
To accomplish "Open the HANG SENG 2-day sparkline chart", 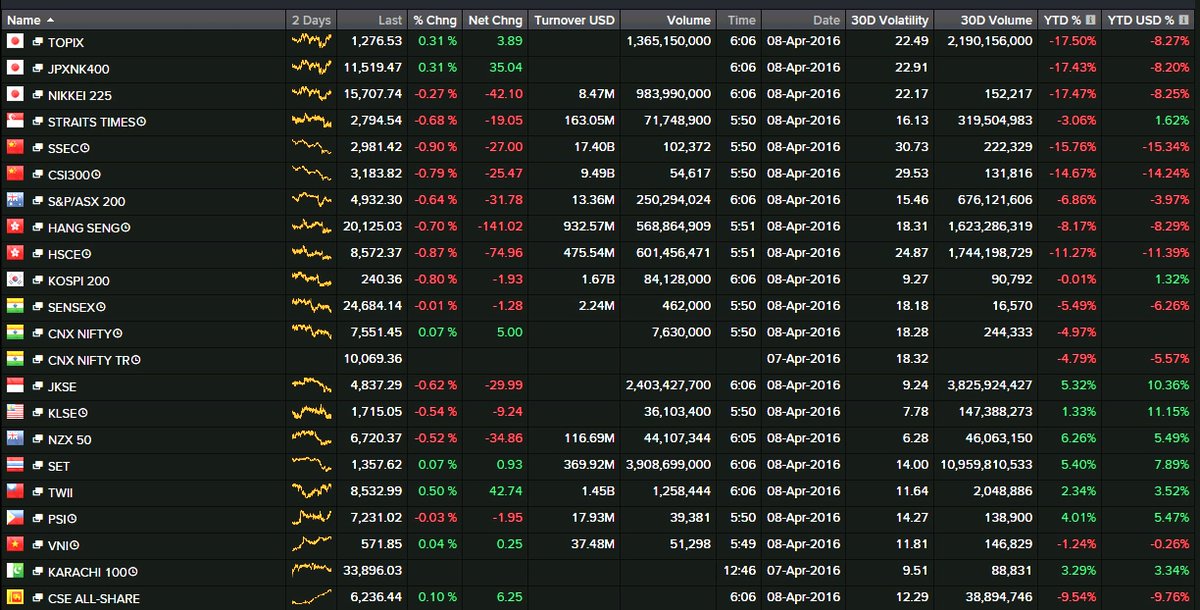I will [311, 227].
